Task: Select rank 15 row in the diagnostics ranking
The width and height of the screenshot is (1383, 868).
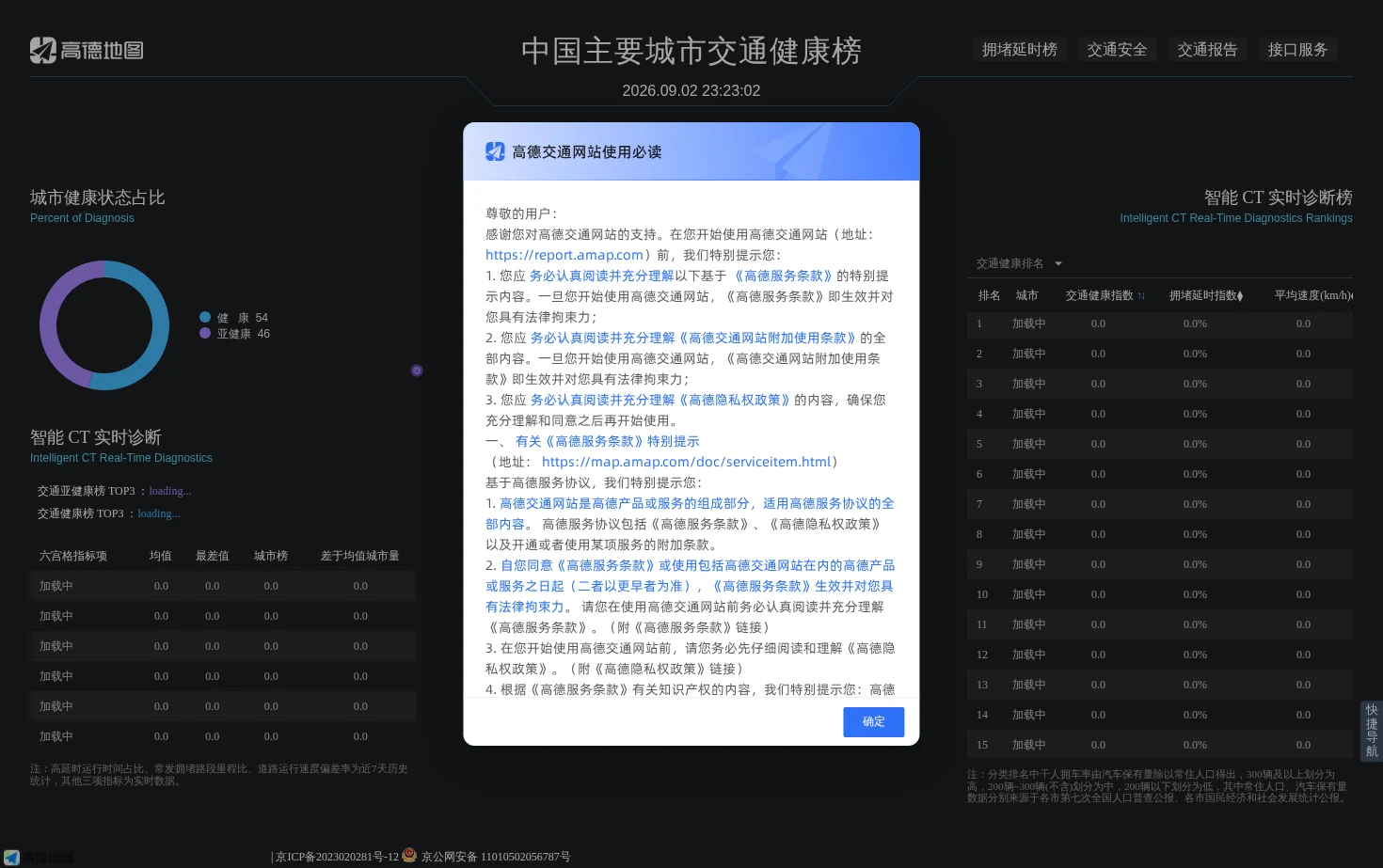Action: point(1160,745)
